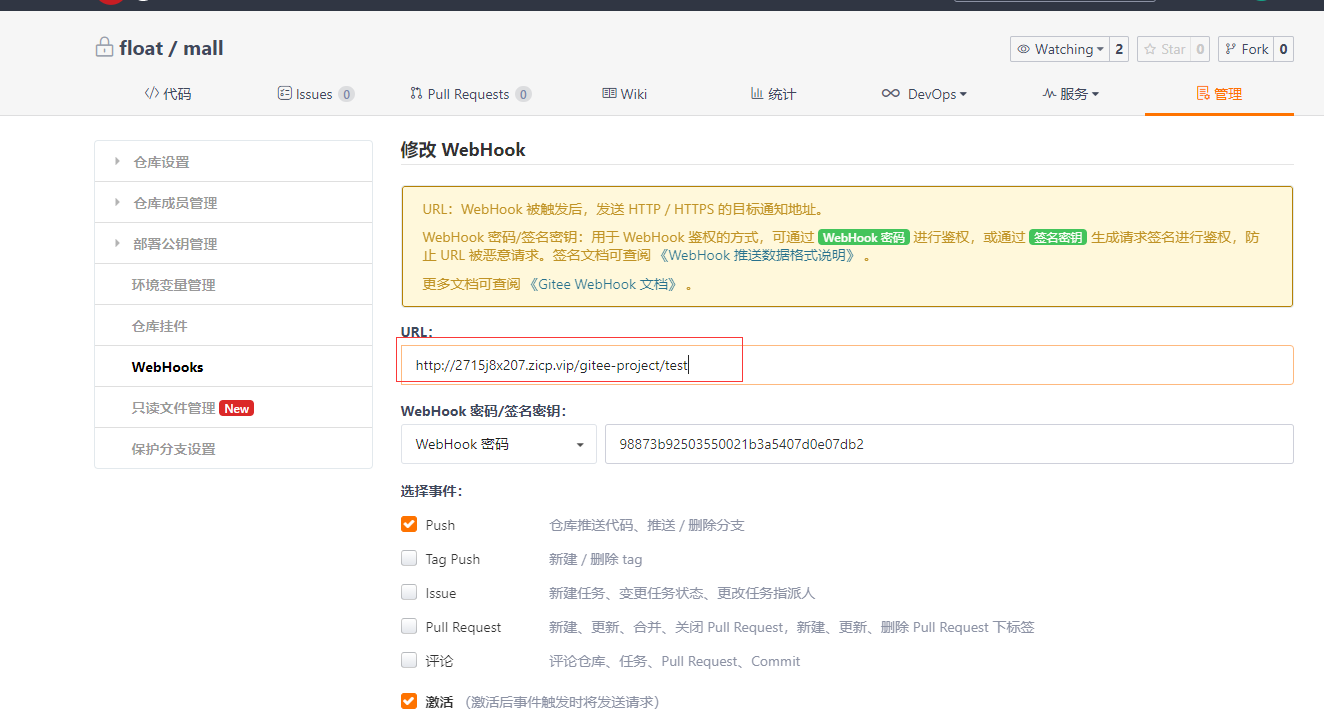Click the Star count 0

click(x=1200, y=49)
